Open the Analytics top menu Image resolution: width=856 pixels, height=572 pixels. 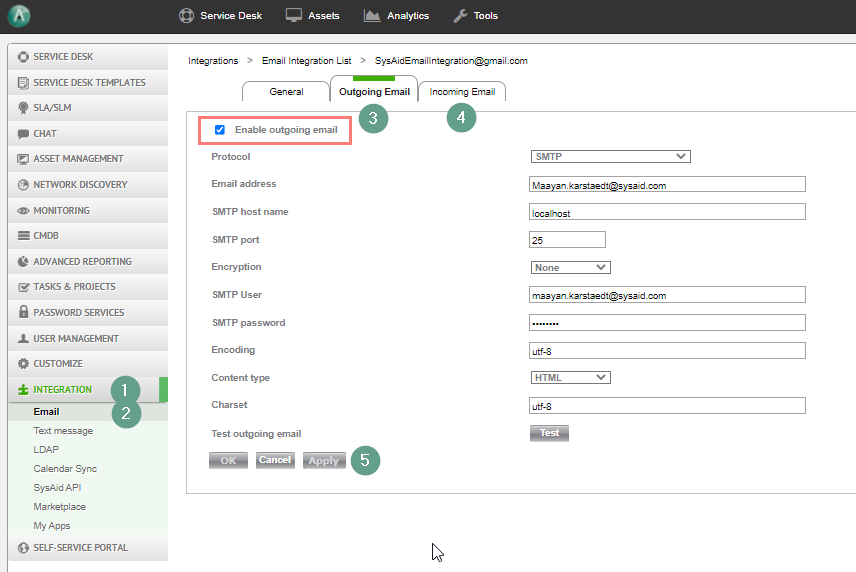[396, 16]
